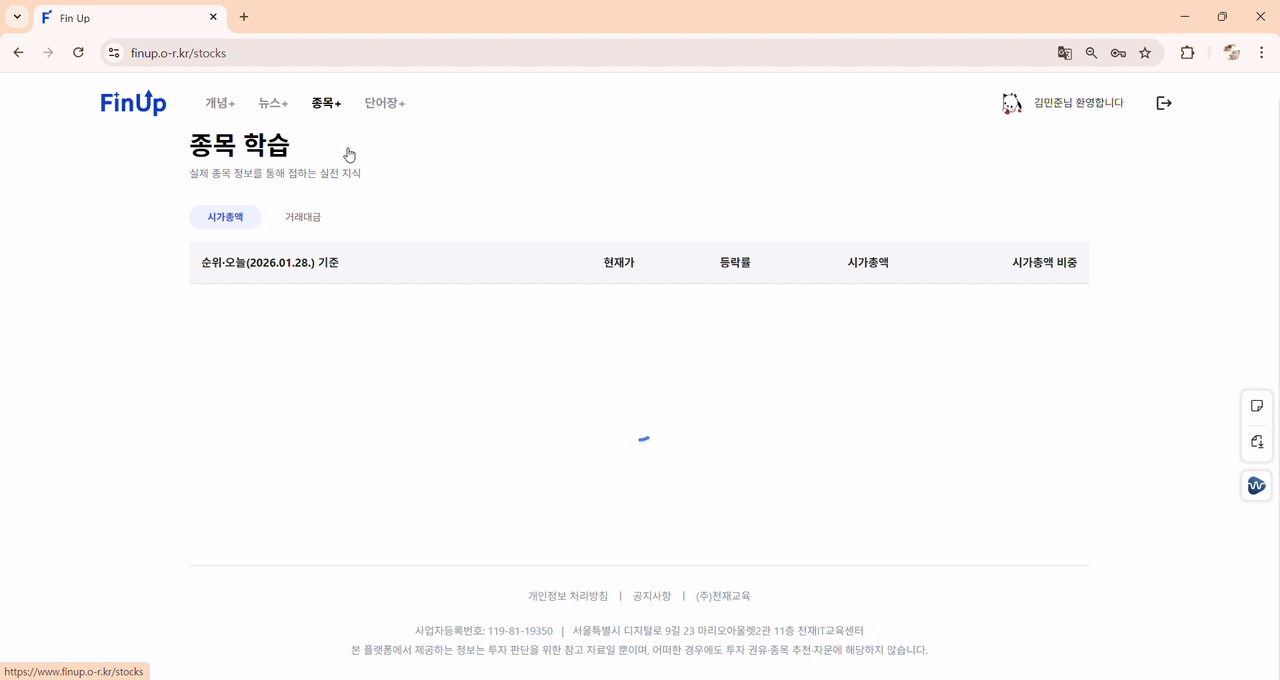Viewport: 1280px width, 680px height.
Task: Click the browser reload button
Action: (x=78, y=52)
